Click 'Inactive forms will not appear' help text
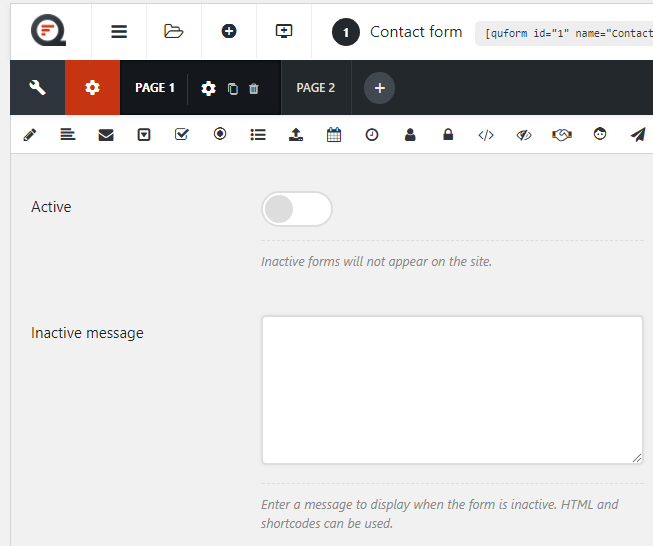The width and height of the screenshot is (653, 546). (x=376, y=262)
